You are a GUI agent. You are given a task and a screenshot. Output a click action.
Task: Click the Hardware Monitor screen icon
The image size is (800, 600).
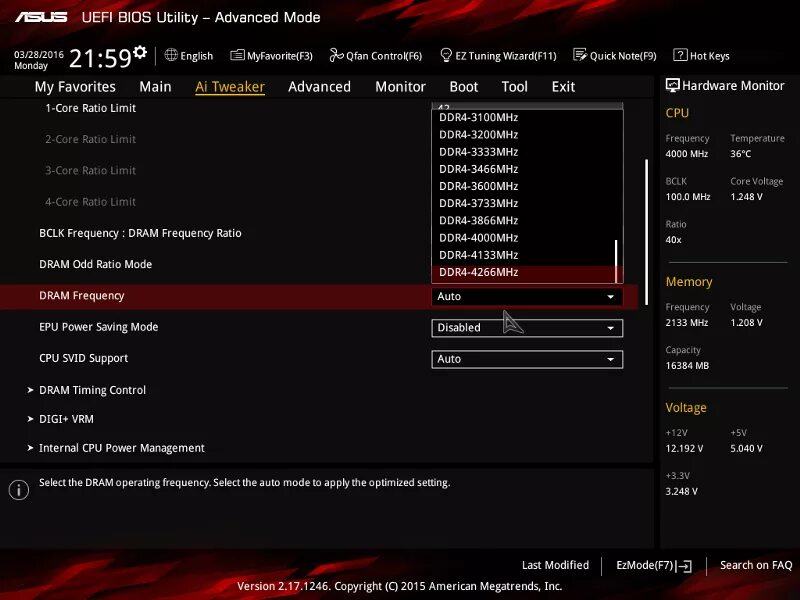click(x=672, y=85)
